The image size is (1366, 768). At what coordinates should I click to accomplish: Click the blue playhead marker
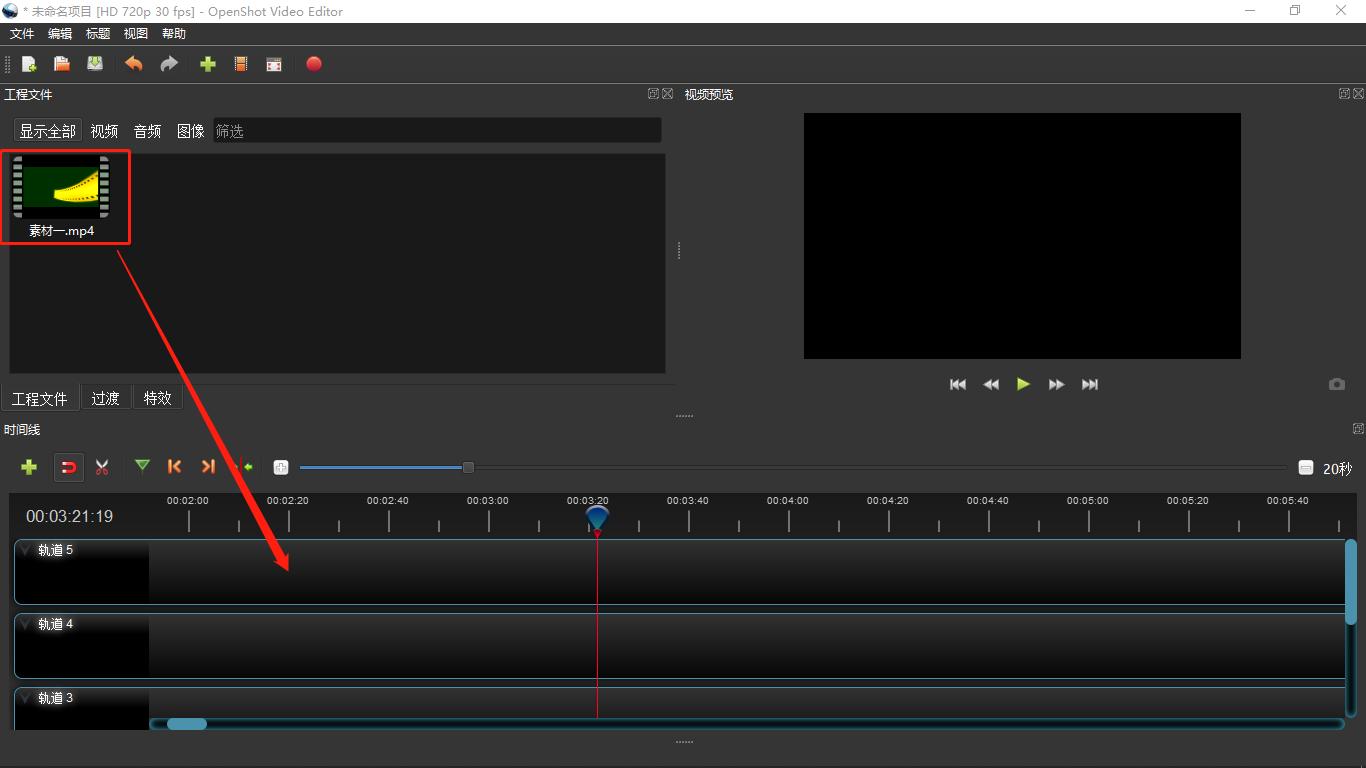597,518
